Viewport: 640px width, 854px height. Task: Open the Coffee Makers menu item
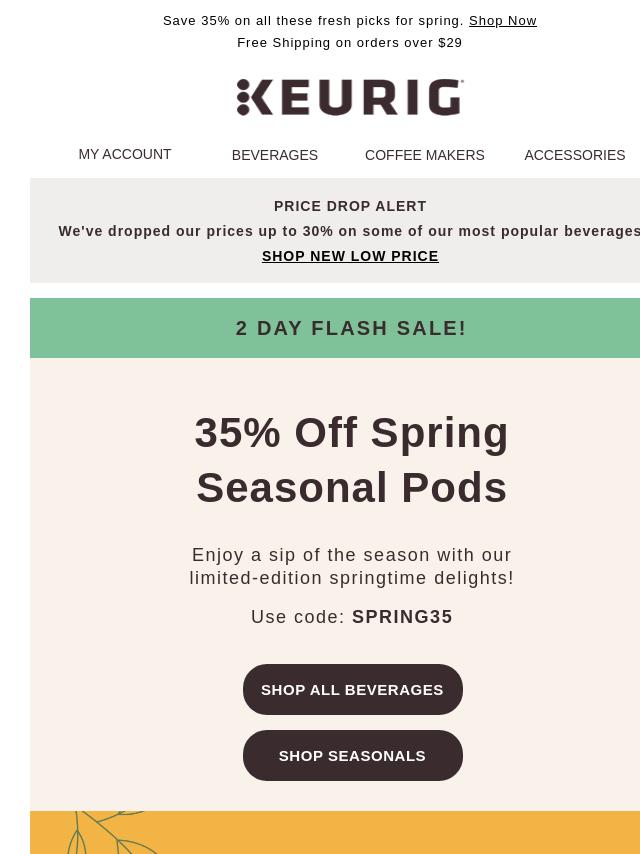pos(425,155)
